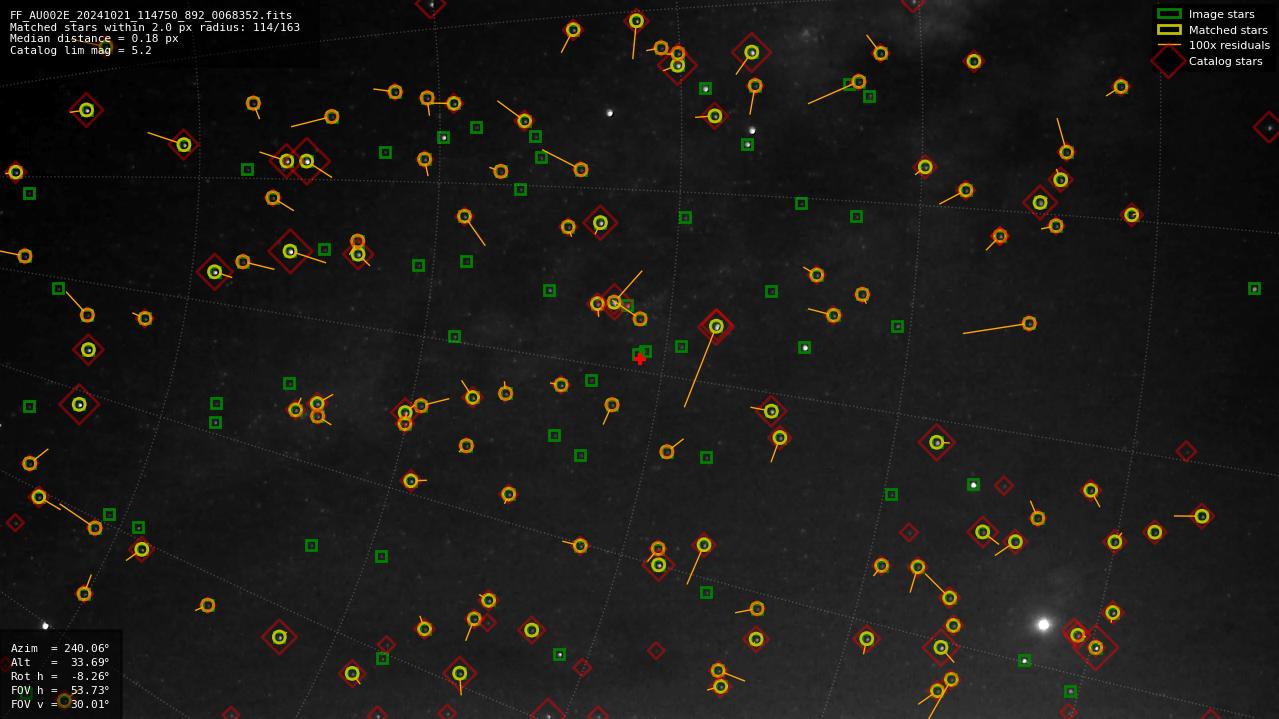Viewport: 1279px width, 719px height.
Task: Click the "FOV h = 53.73°" readout
Action: [60, 690]
